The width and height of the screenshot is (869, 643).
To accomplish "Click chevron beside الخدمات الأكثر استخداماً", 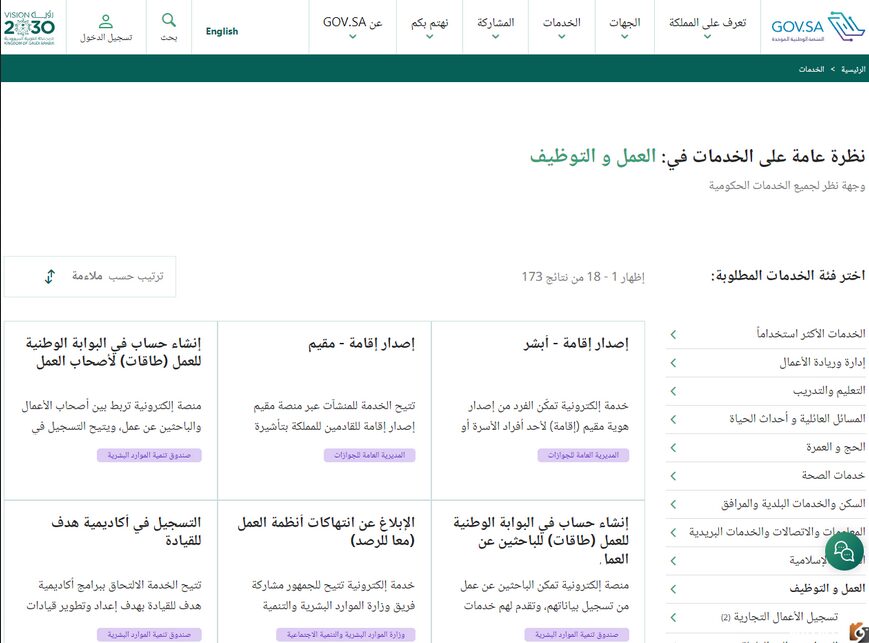I will (673, 334).
